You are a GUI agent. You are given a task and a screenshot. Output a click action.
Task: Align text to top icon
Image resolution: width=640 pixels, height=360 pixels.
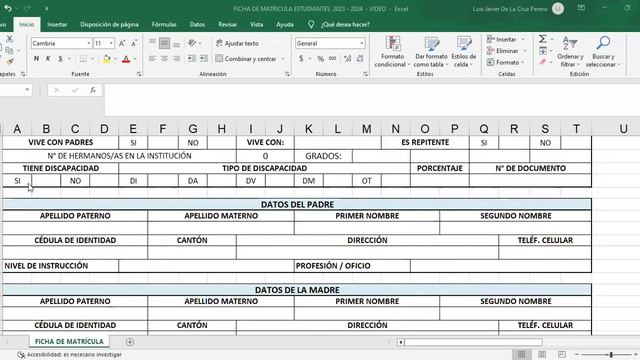152,42
